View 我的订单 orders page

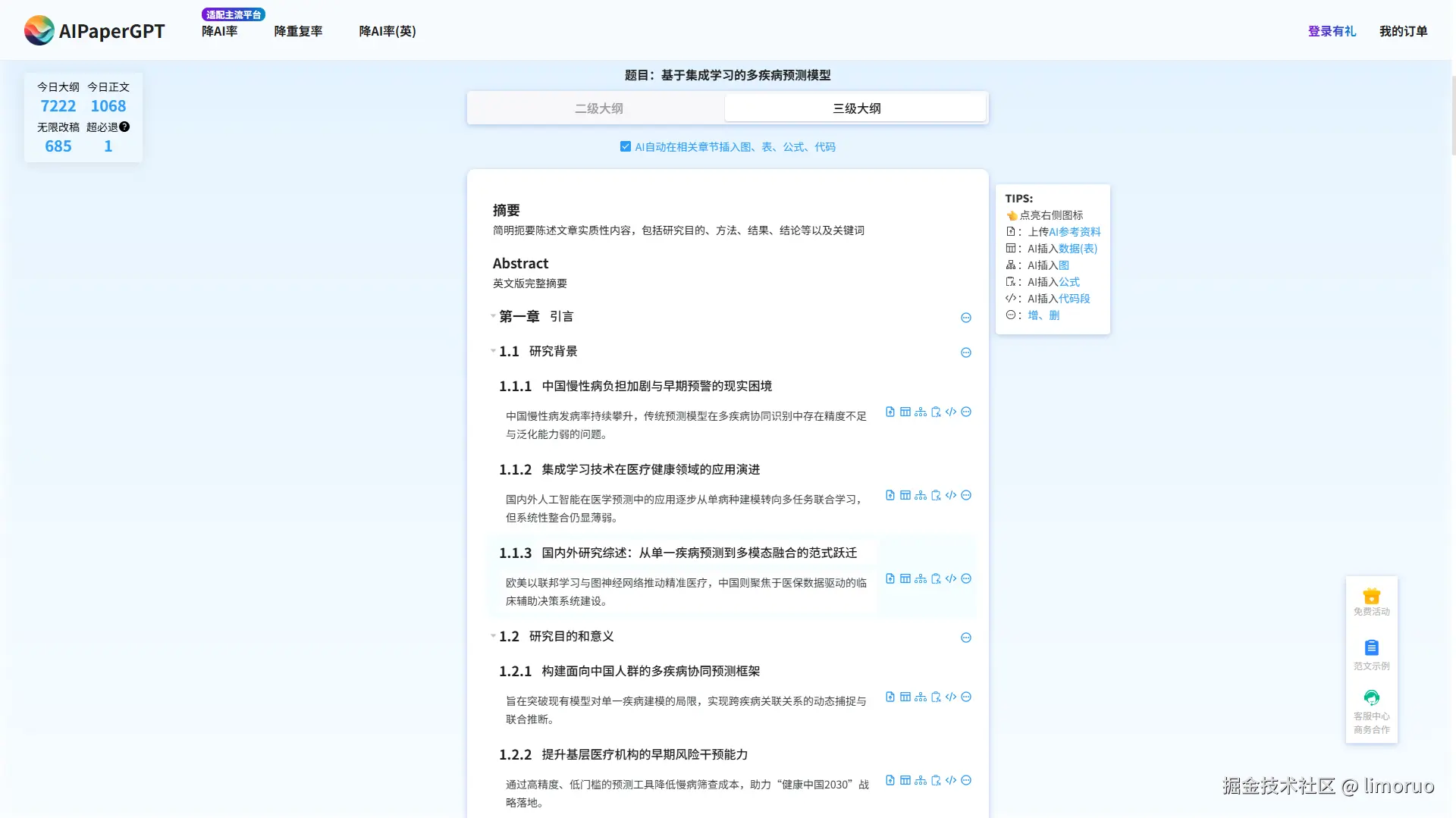pos(1403,31)
